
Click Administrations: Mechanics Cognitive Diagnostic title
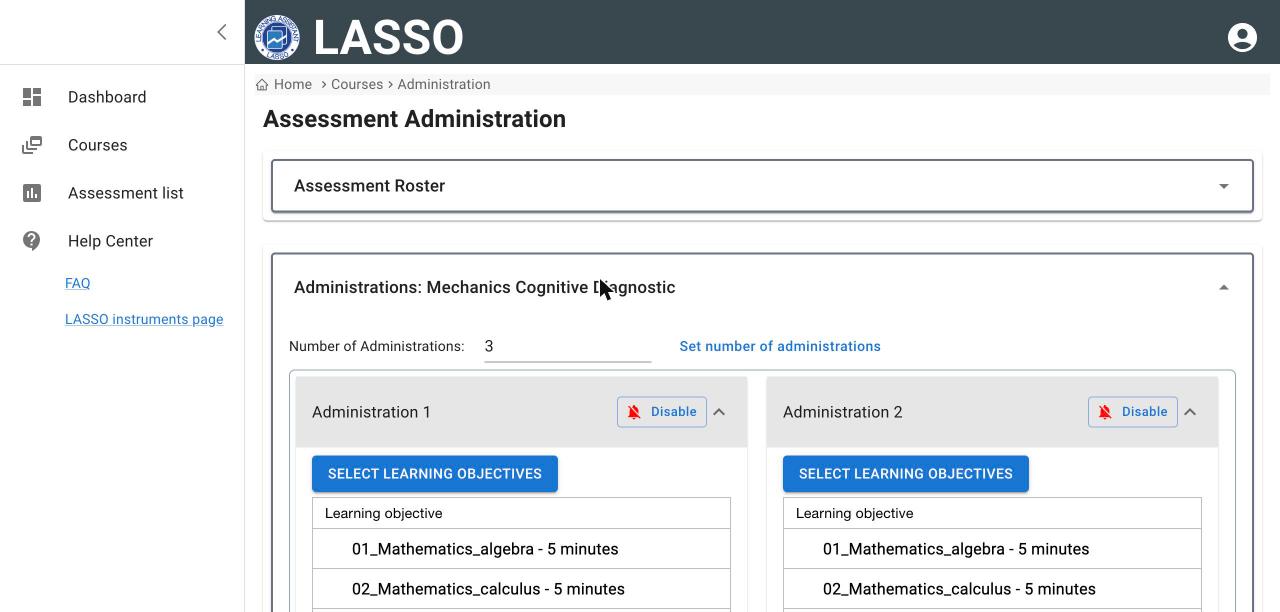click(485, 287)
